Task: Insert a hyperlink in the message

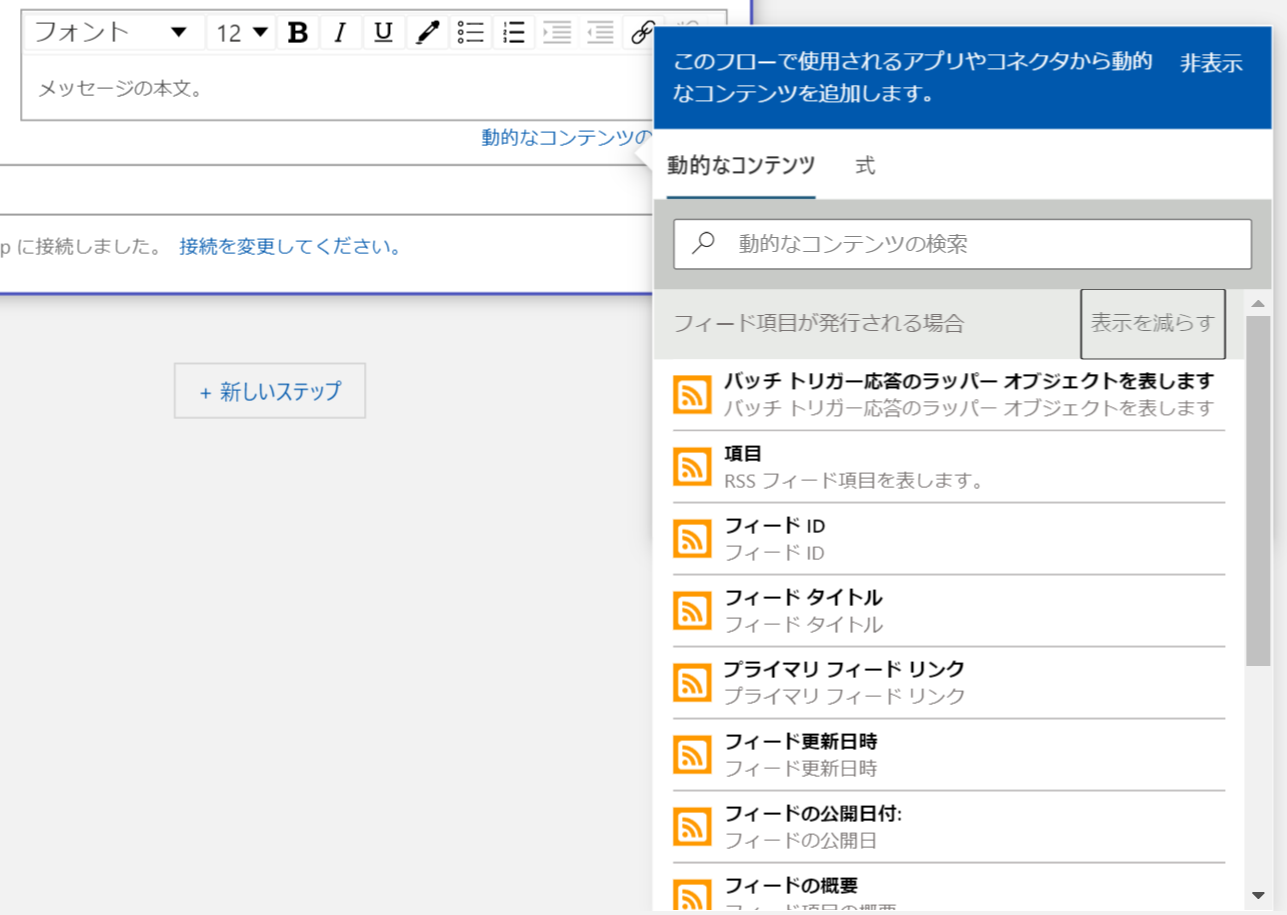Action: point(640,32)
